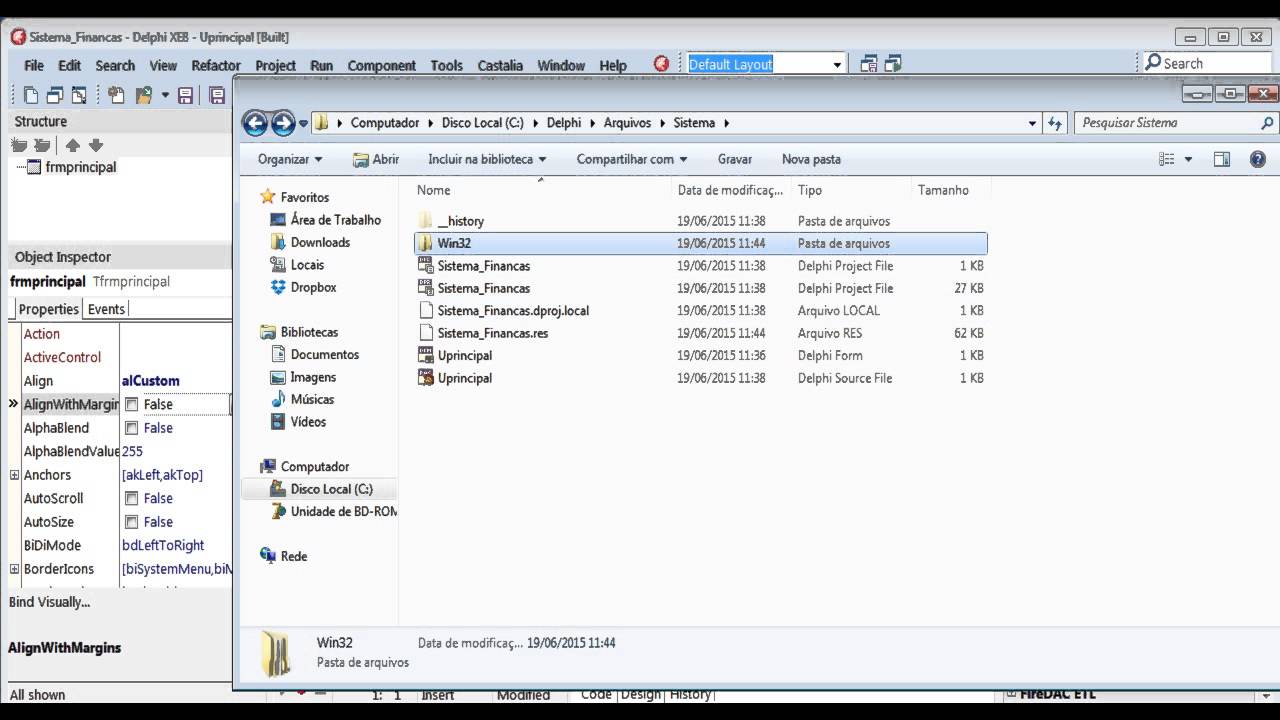Click the Explorer forward arrow button
The image size is (1280, 720).
pyautogui.click(x=283, y=123)
